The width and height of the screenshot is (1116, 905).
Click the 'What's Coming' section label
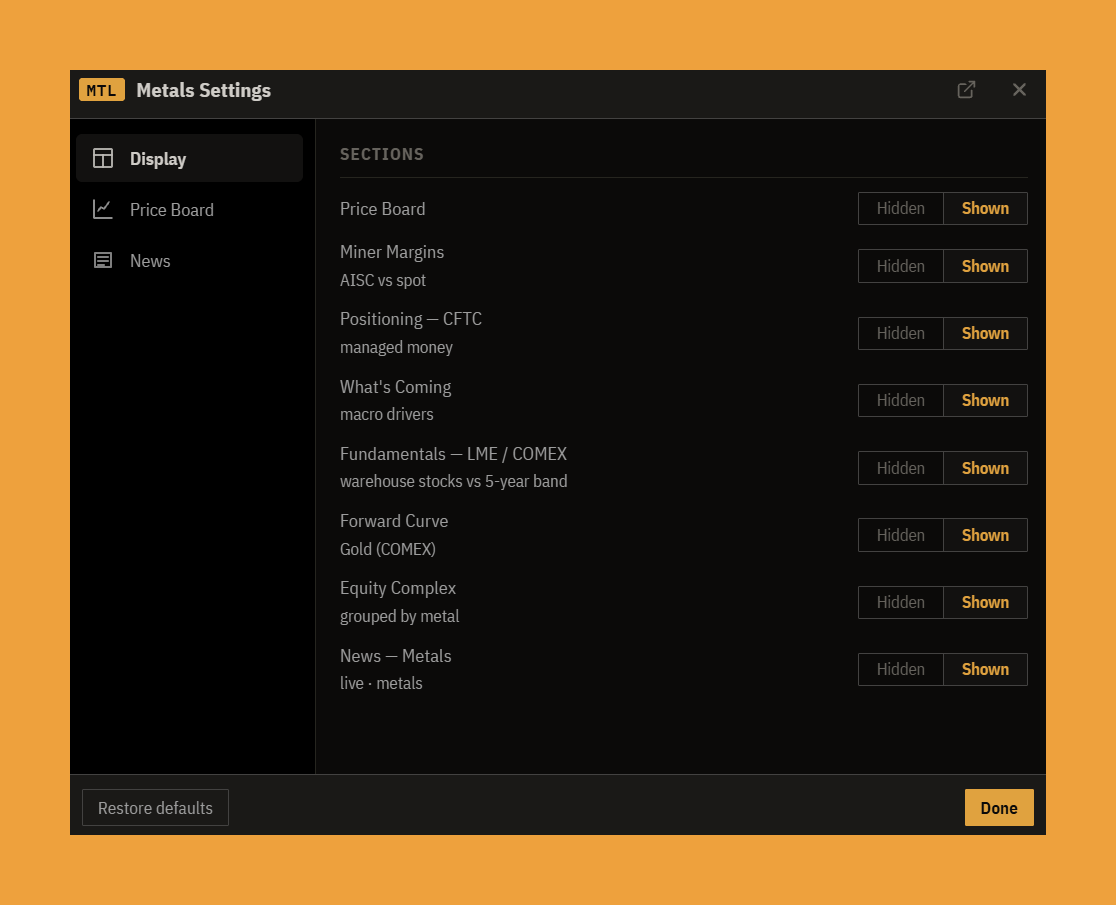[396, 387]
